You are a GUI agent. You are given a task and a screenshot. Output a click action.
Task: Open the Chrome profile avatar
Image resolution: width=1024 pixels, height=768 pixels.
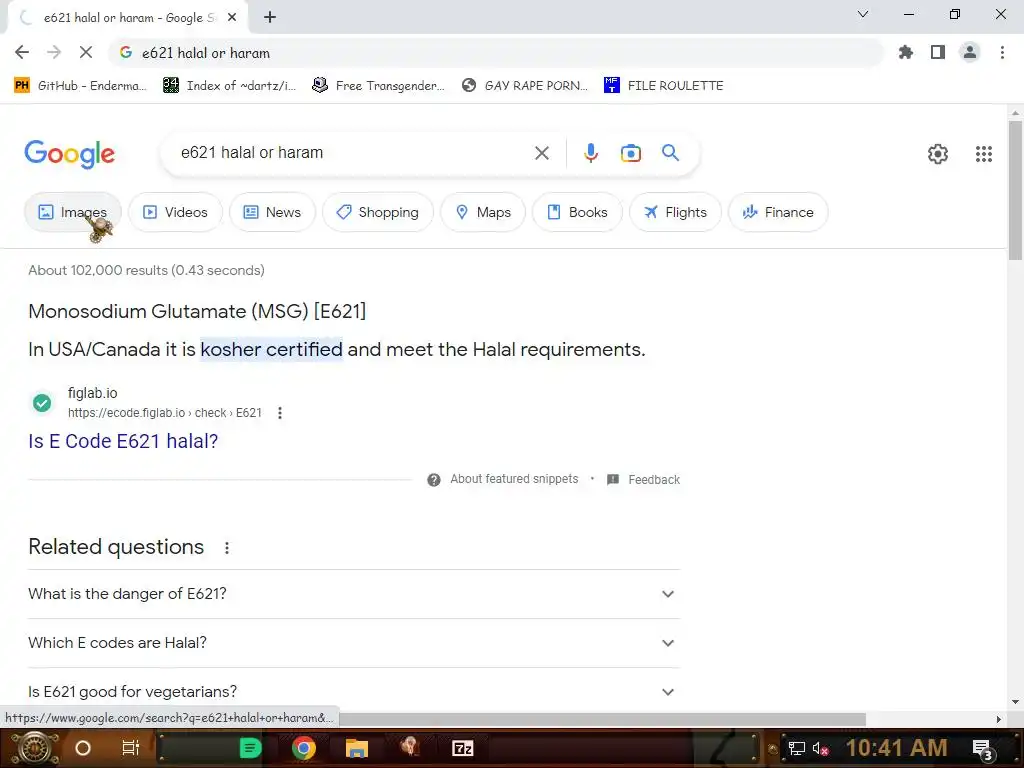point(970,52)
